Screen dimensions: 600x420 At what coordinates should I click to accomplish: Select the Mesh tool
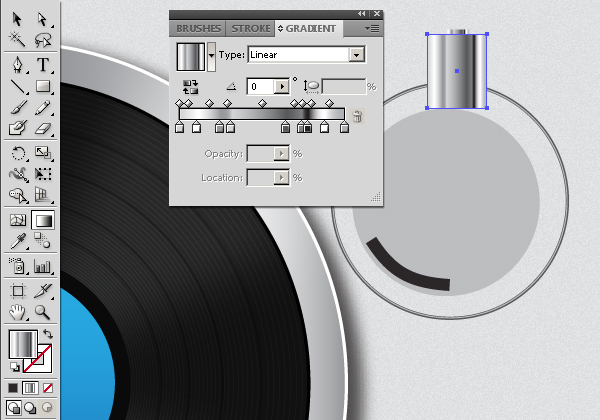point(18,220)
